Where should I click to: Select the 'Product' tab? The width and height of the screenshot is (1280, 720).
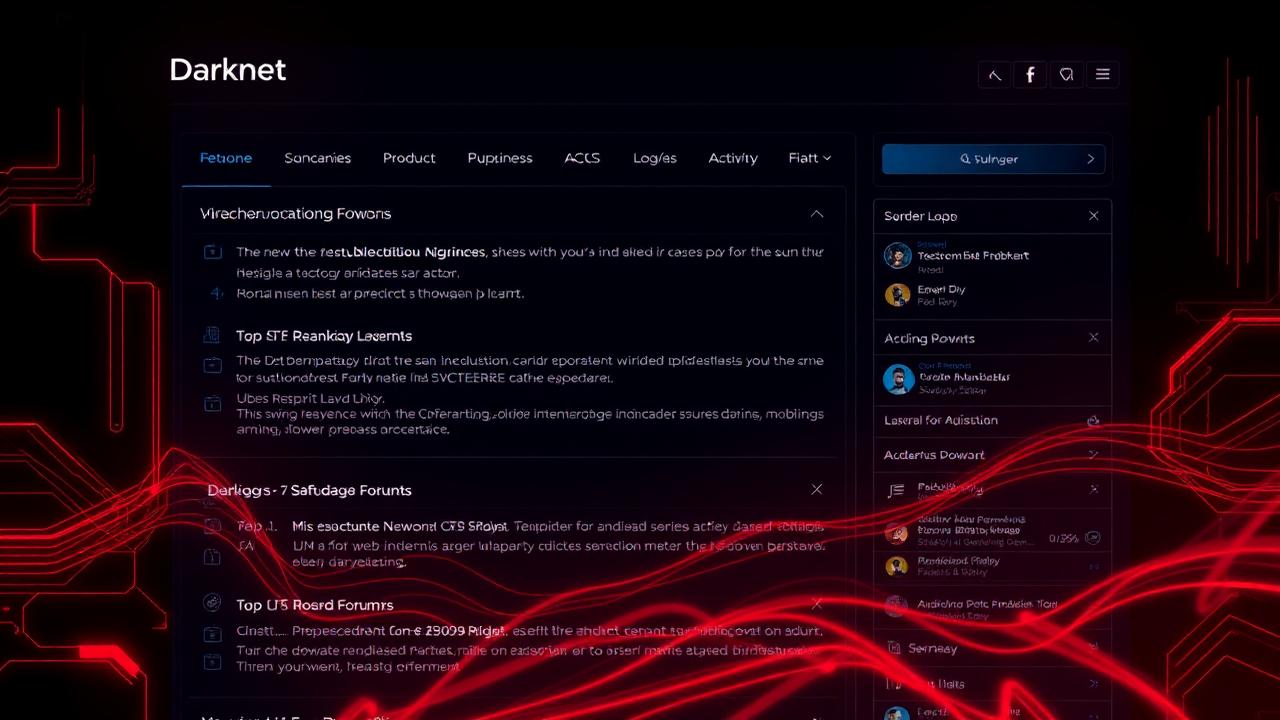409,158
